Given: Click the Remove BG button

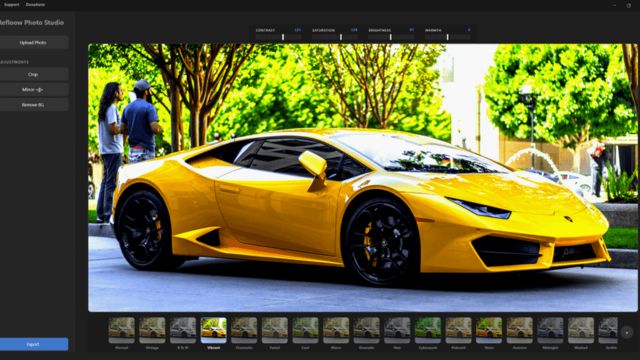Looking at the screenshot, I should [33, 104].
